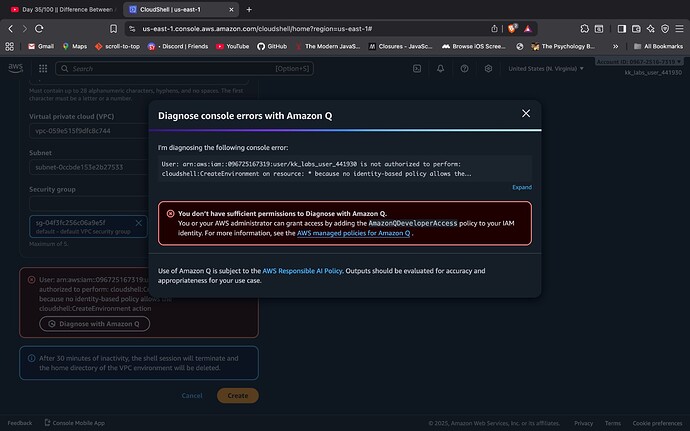The image size is (690, 431).
Task: Show more hidden bookmarks chevron
Action: [615, 46]
